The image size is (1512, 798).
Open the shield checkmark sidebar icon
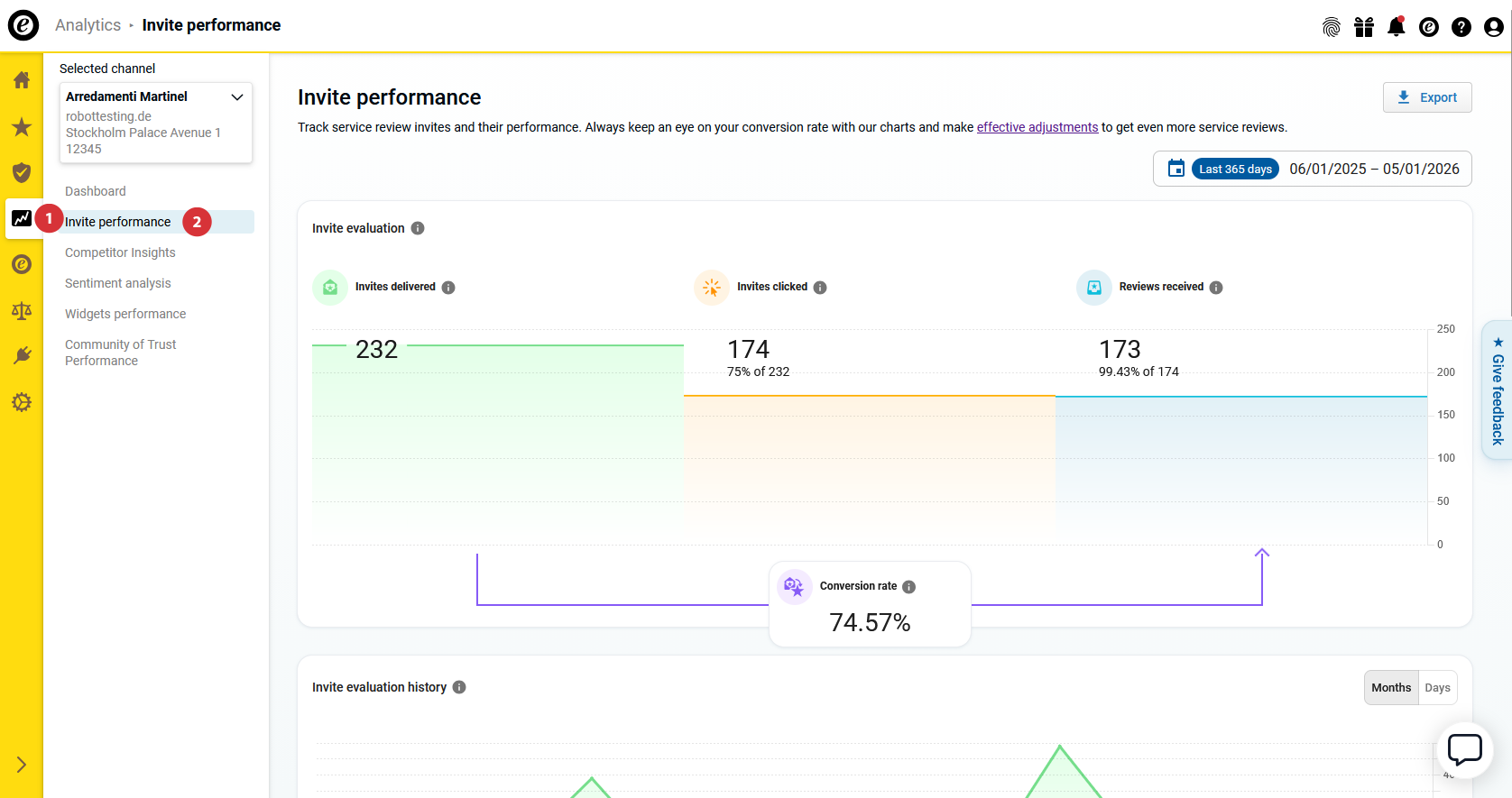[22, 173]
